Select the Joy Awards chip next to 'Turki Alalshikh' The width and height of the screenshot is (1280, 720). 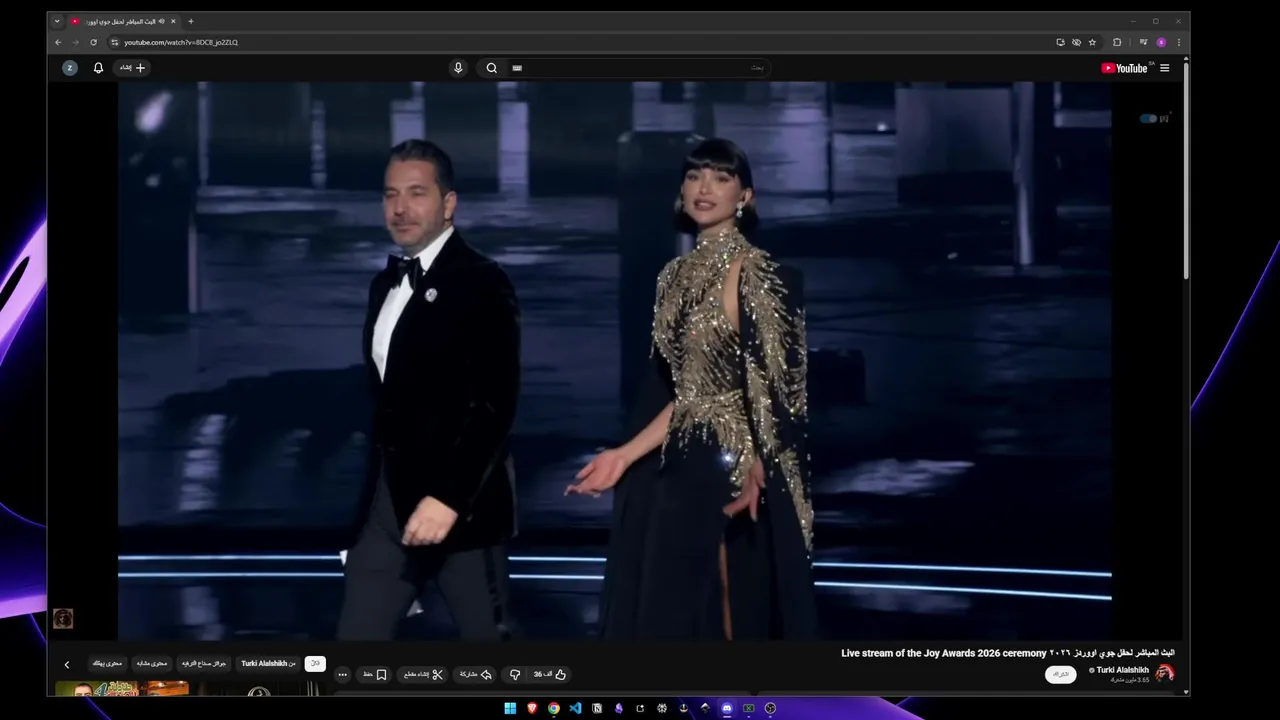pos(204,664)
